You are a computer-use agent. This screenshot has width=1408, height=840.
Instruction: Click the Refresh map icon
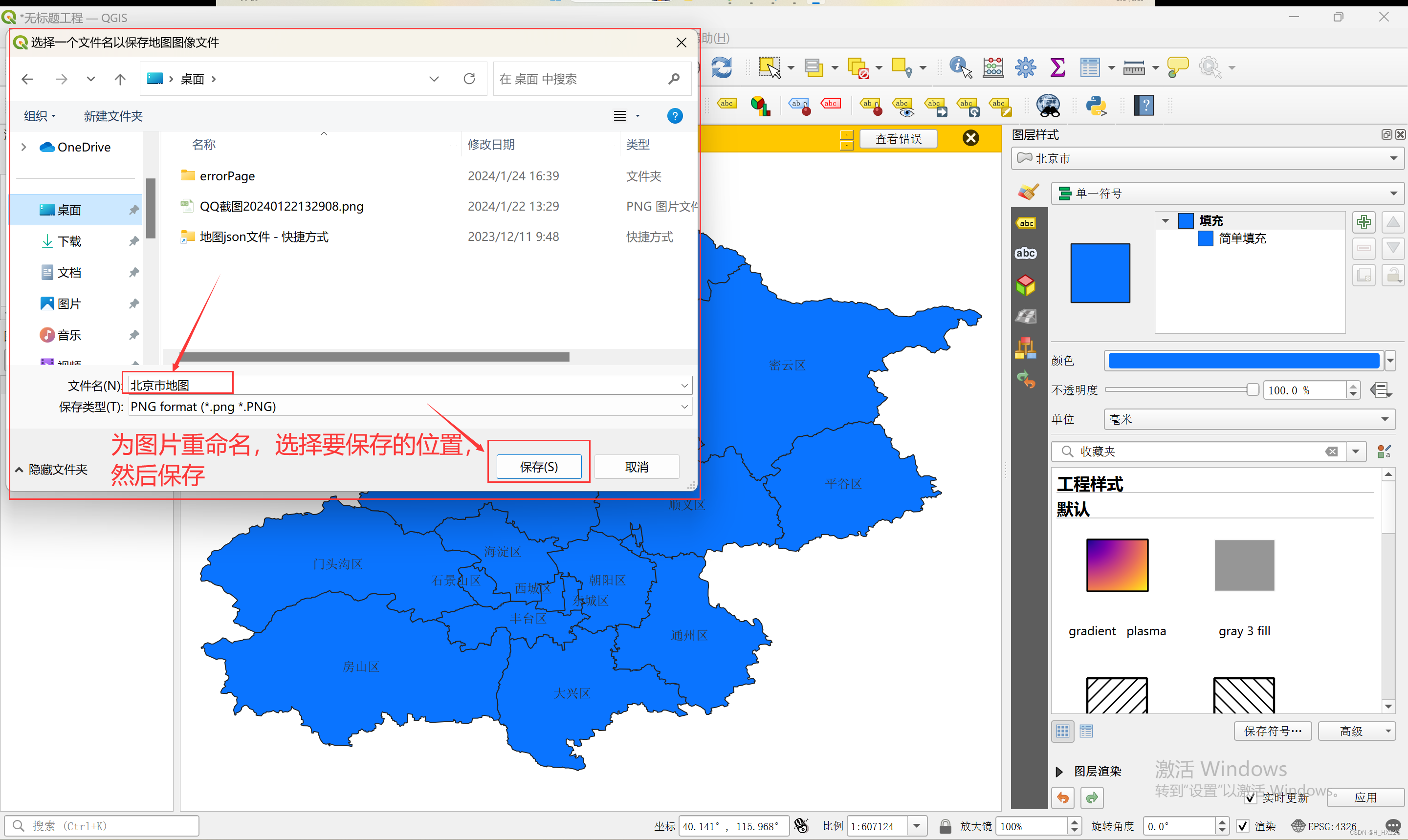721,67
